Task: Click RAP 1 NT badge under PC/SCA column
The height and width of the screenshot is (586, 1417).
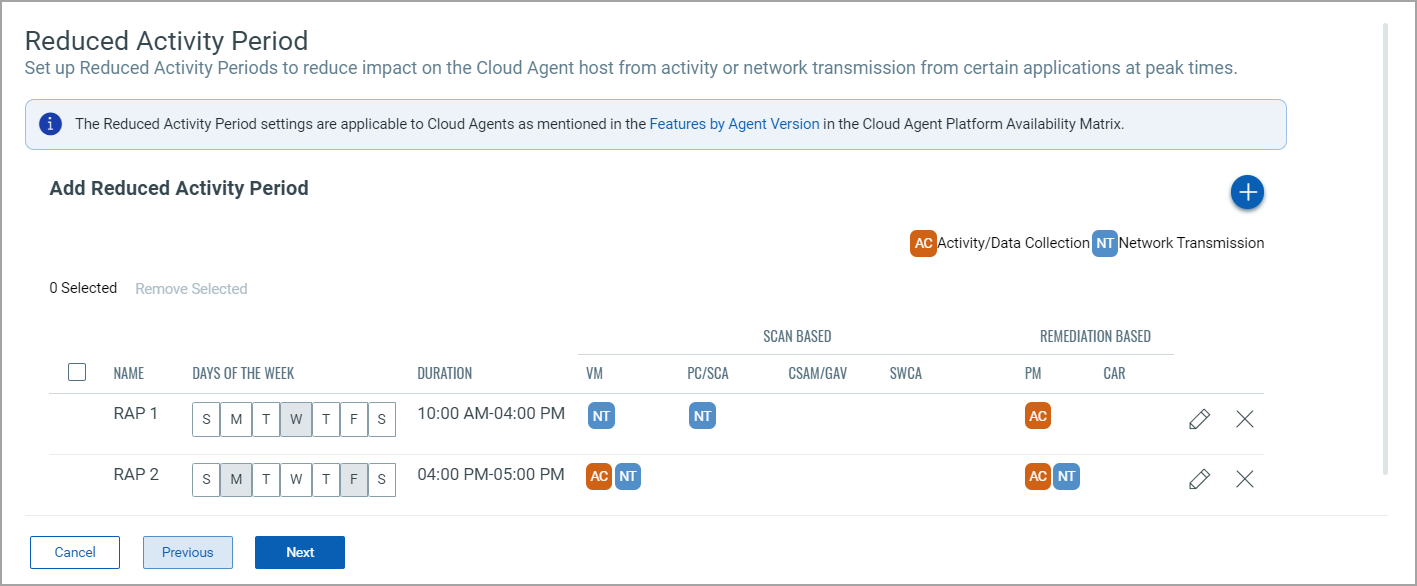Action: click(702, 415)
